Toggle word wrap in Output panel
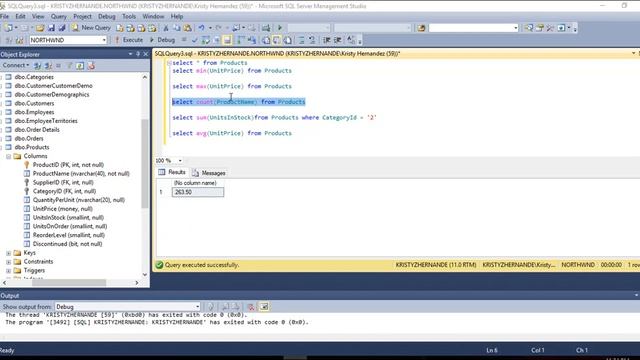Image resolution: width=640 pixels, height=360 pixels. coord(264,307)
